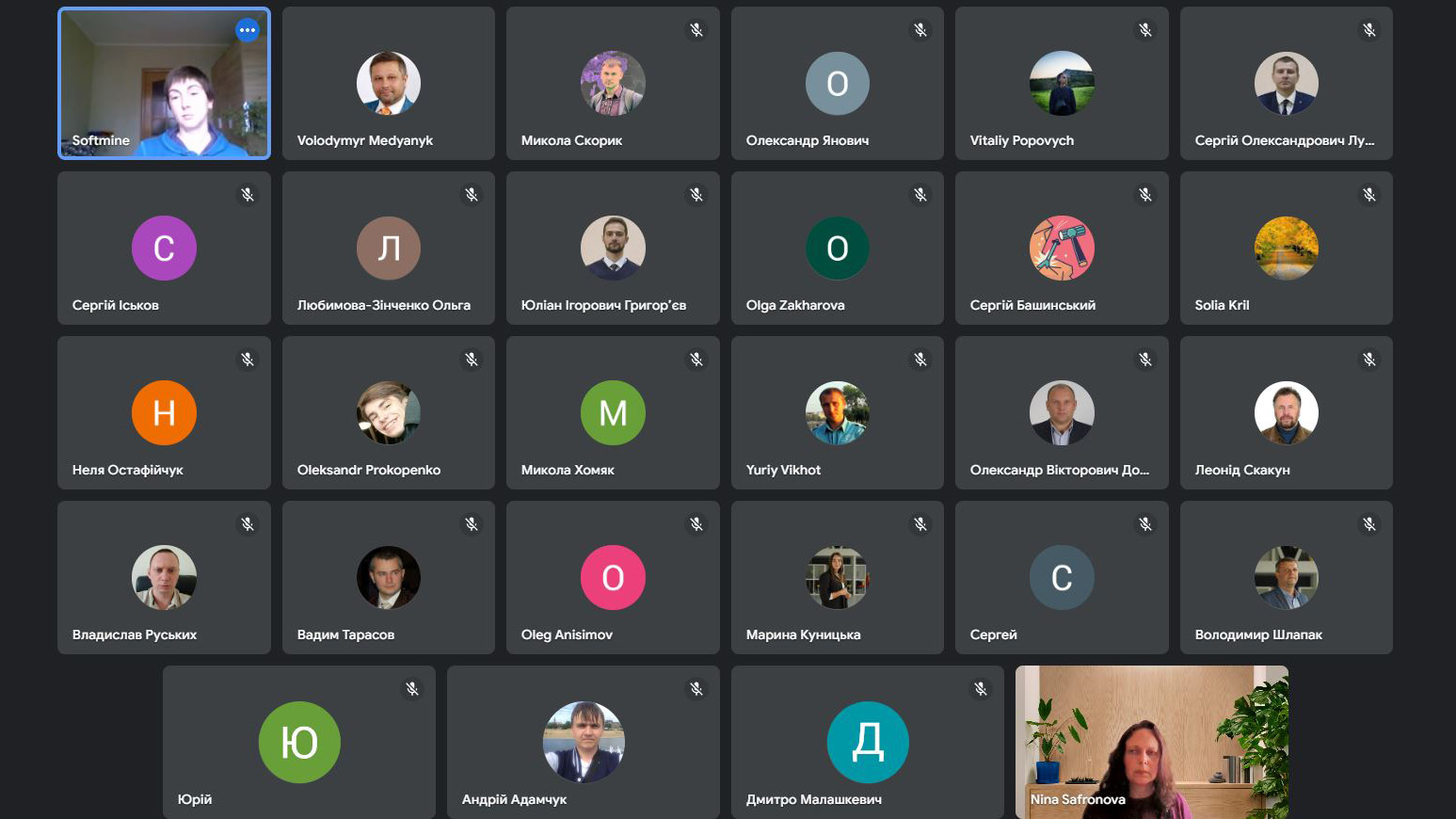The height and width of the screenshot is (819, 1456).
Task: Select Марина Куницька's profile photo
Action: pyautogui.click(x=838, y=577)
